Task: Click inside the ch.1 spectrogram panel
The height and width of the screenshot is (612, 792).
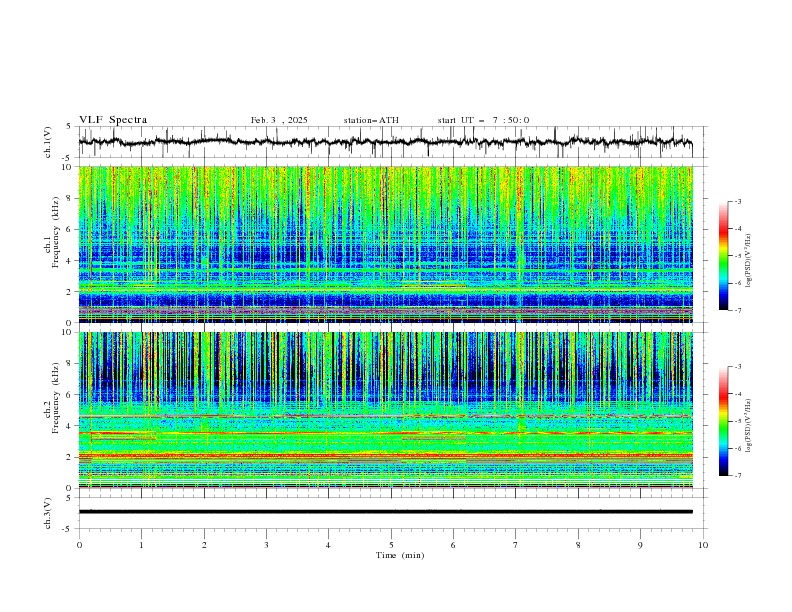Action: [385, 244]
